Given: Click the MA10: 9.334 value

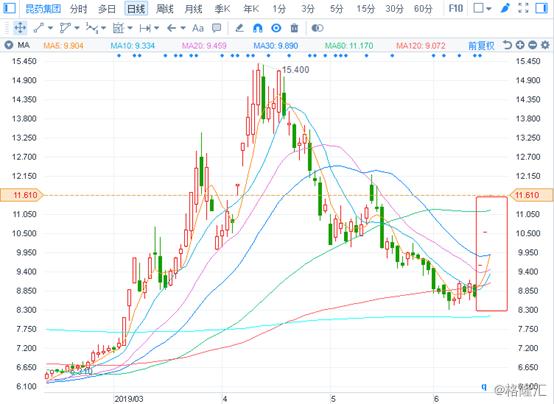Looking at the screenshot, I should (132, 46).
